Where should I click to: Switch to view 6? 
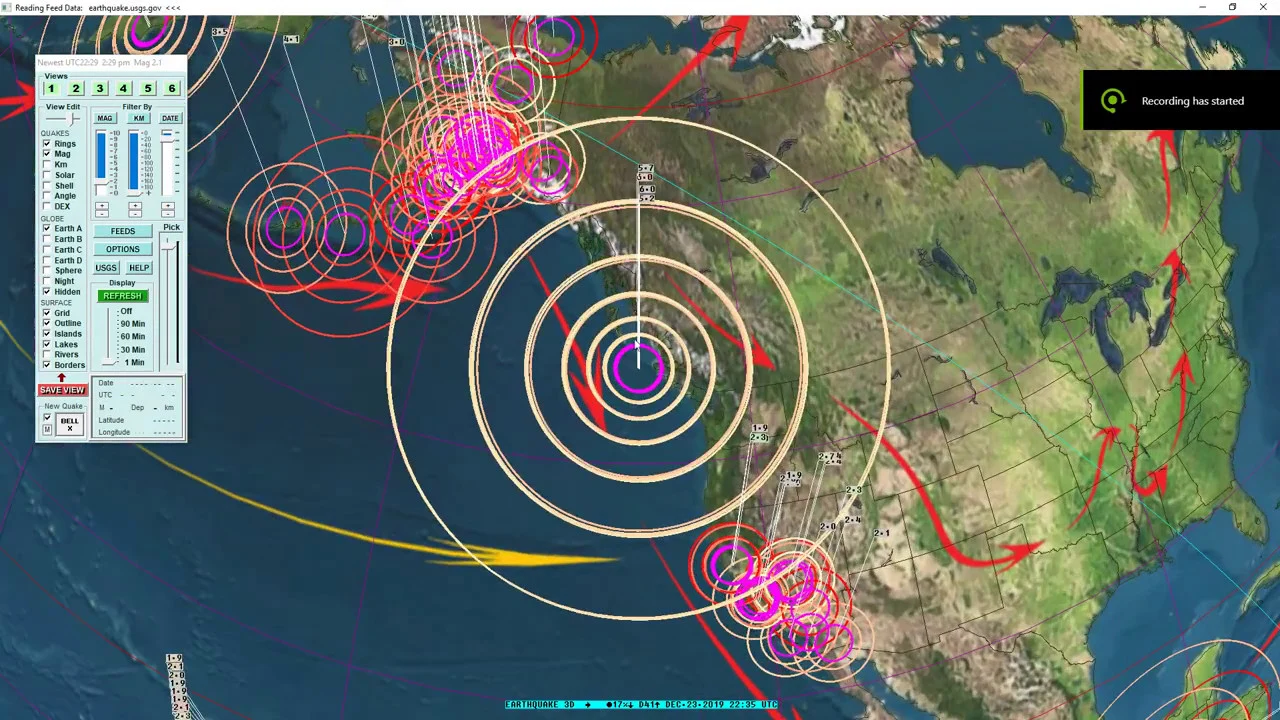tap(171, 88)
